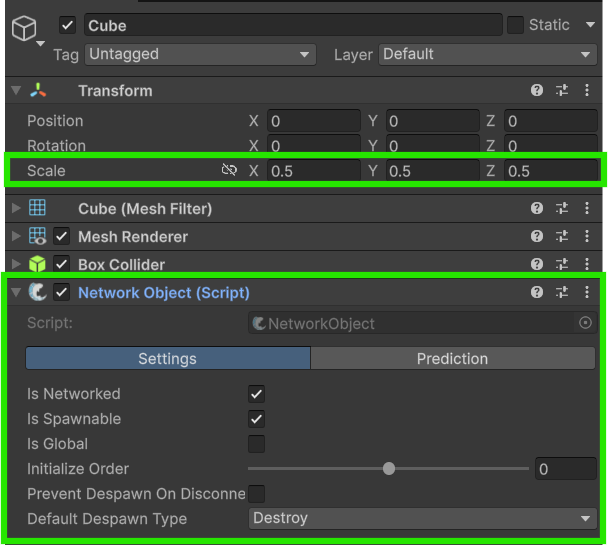Open presets for Network Object script
Image resolution: width=608 pixels, height=545 pixels.
click(x=562, y=292)
